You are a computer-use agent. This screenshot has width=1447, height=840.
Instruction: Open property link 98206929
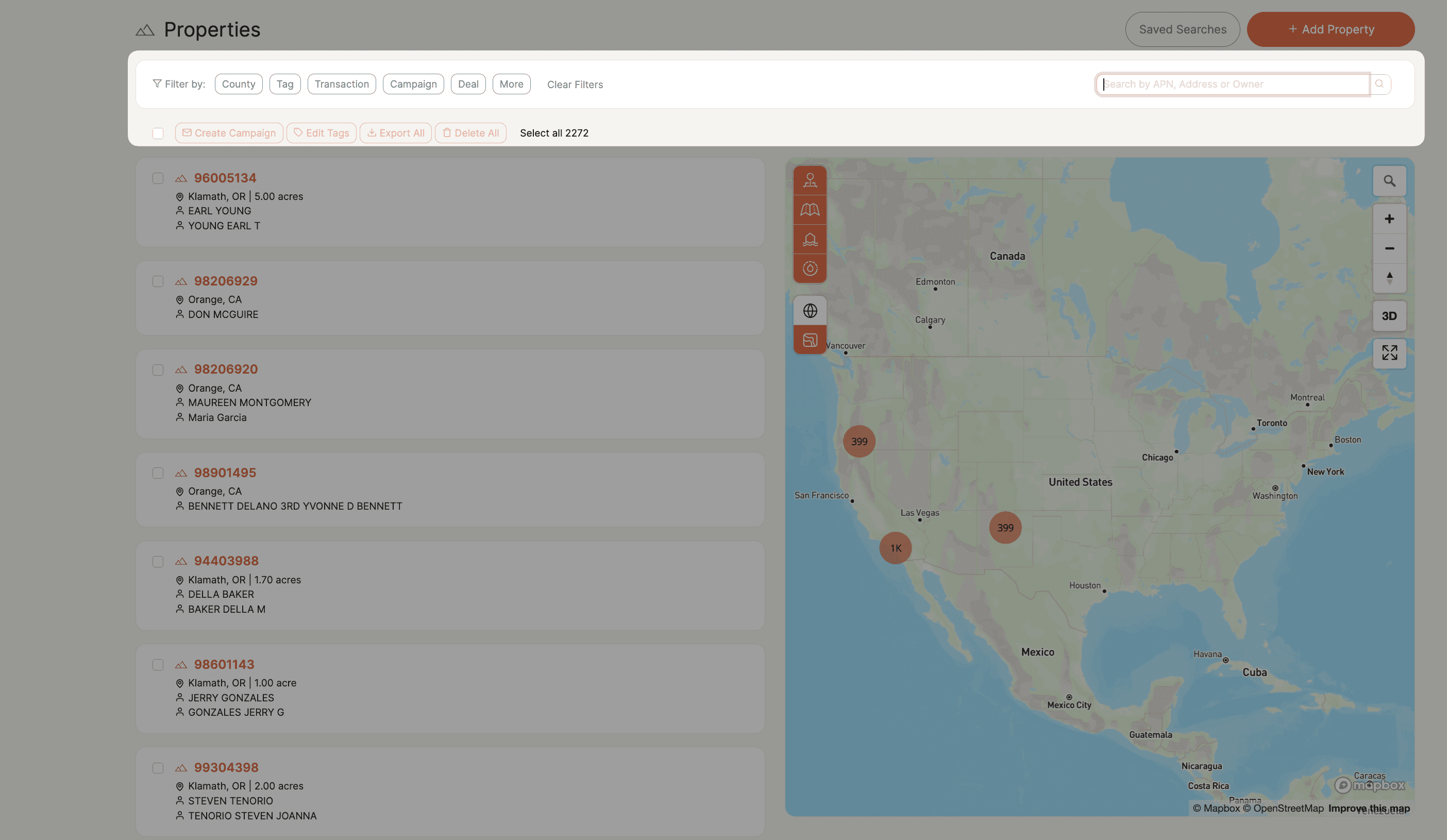226,281
